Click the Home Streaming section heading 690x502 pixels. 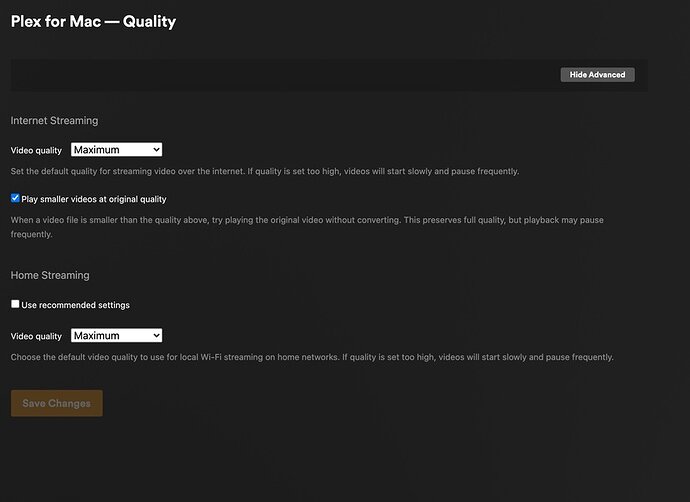click(50, 275)
